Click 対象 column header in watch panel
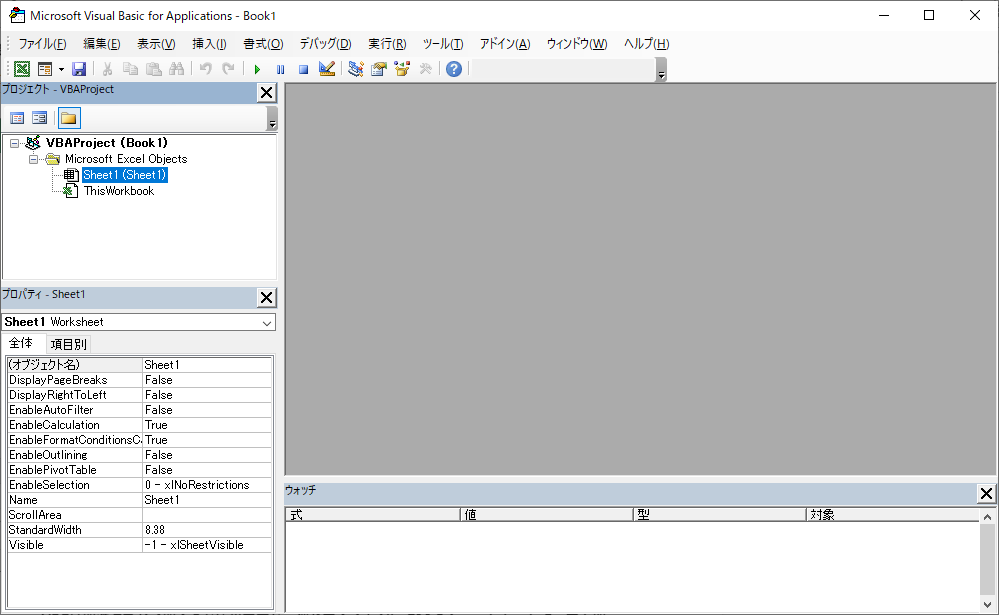The height and width of the screenshot is (615, 999). [893, 514]
